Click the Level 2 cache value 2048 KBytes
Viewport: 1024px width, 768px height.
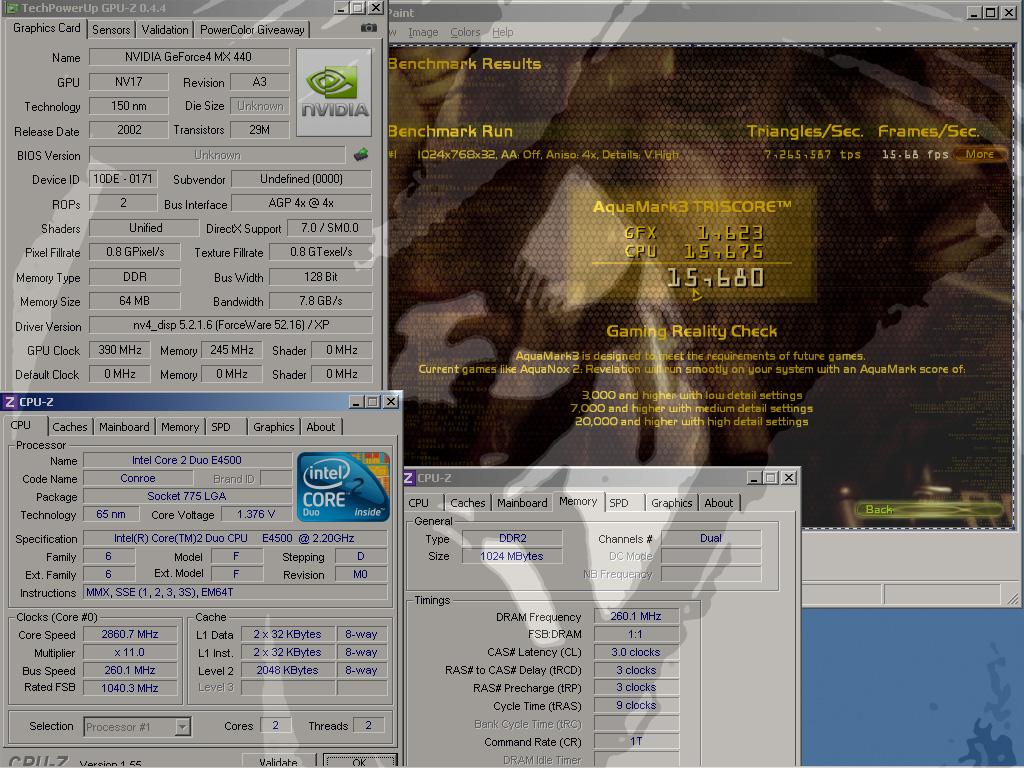(x=287, y=670)
